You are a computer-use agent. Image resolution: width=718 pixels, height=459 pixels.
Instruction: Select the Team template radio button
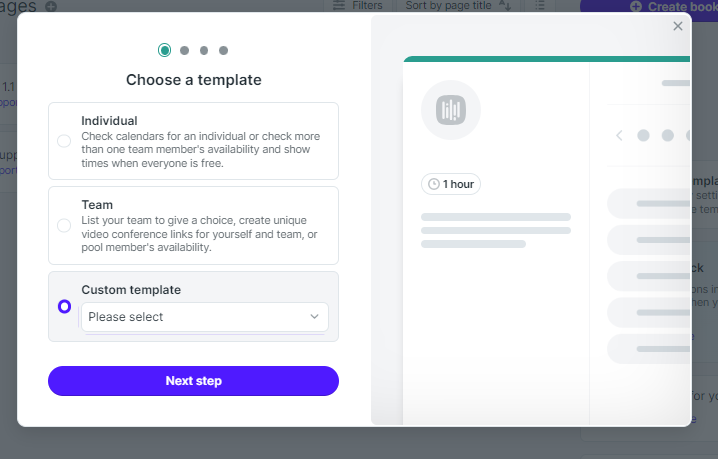pos(64,225)
